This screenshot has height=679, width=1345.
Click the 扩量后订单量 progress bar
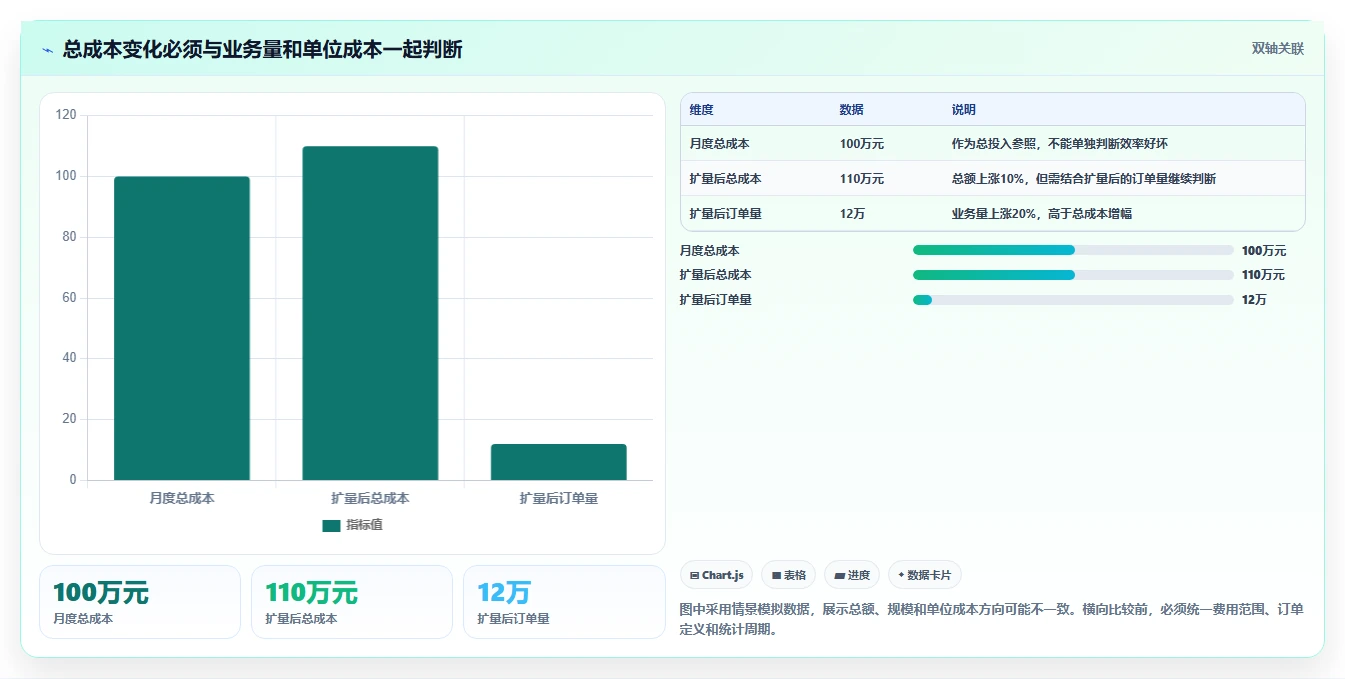(1073, 300)
